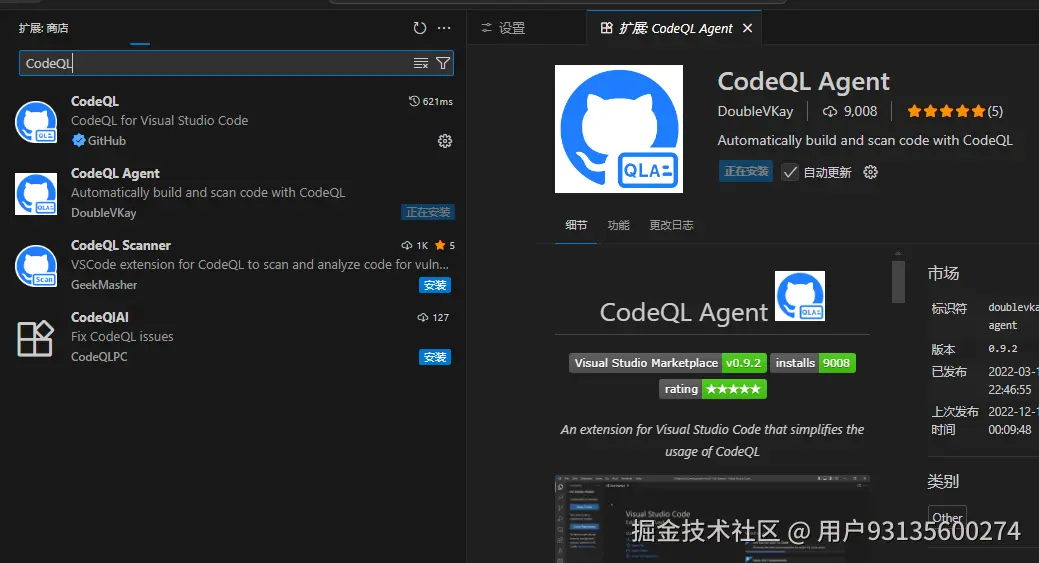Screen dimensions: 1039x563
Task: Click the version value 0.9.2
Action: (x=1003, y=348)
